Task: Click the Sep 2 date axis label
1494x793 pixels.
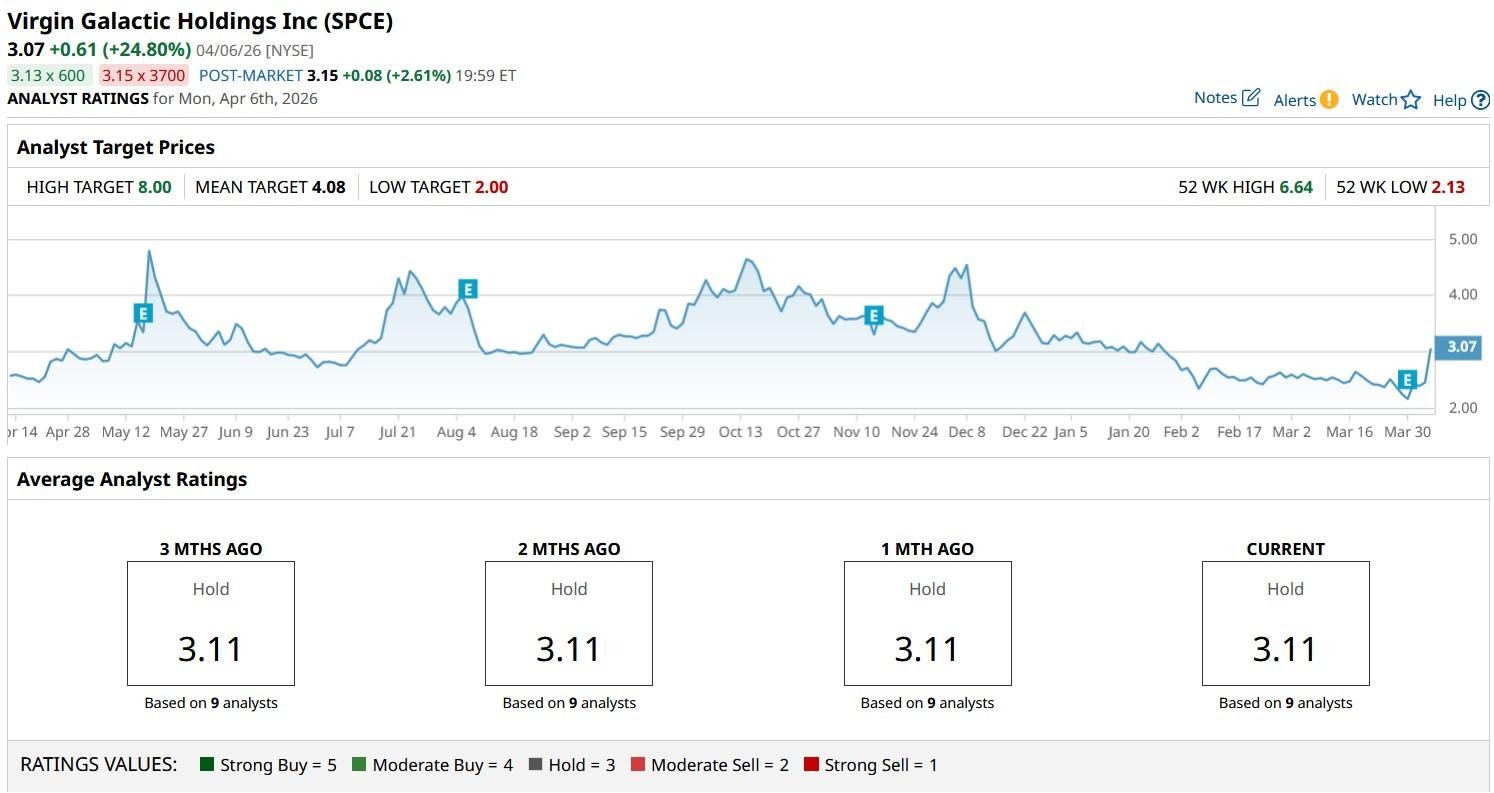Action: point(572,432)
